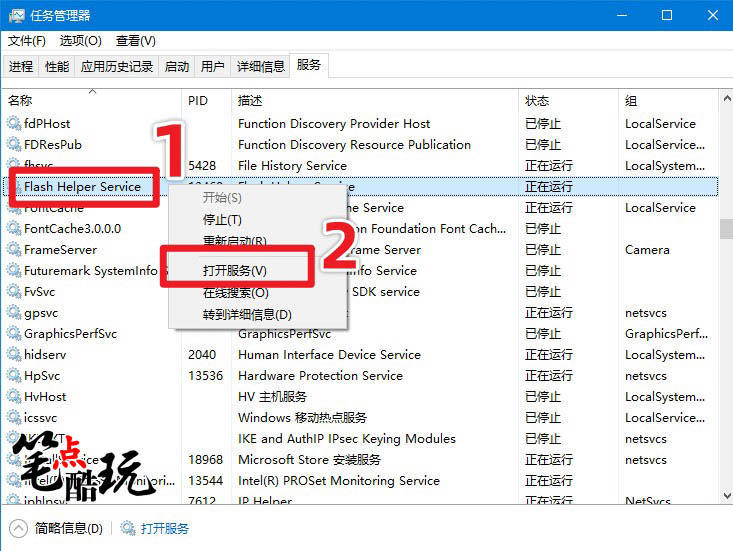Click gear icon next to FDResPub service
This screenshot has width=733, height=551.
point(14,144)
